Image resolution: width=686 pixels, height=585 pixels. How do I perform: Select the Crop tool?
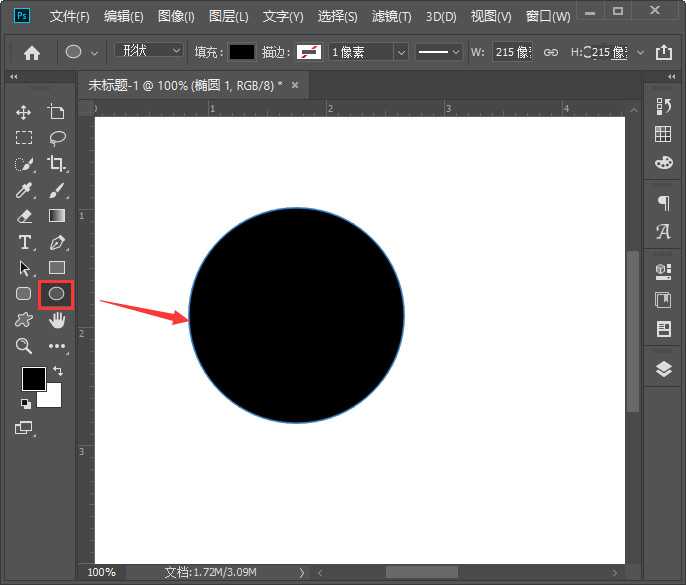point(57,164)
